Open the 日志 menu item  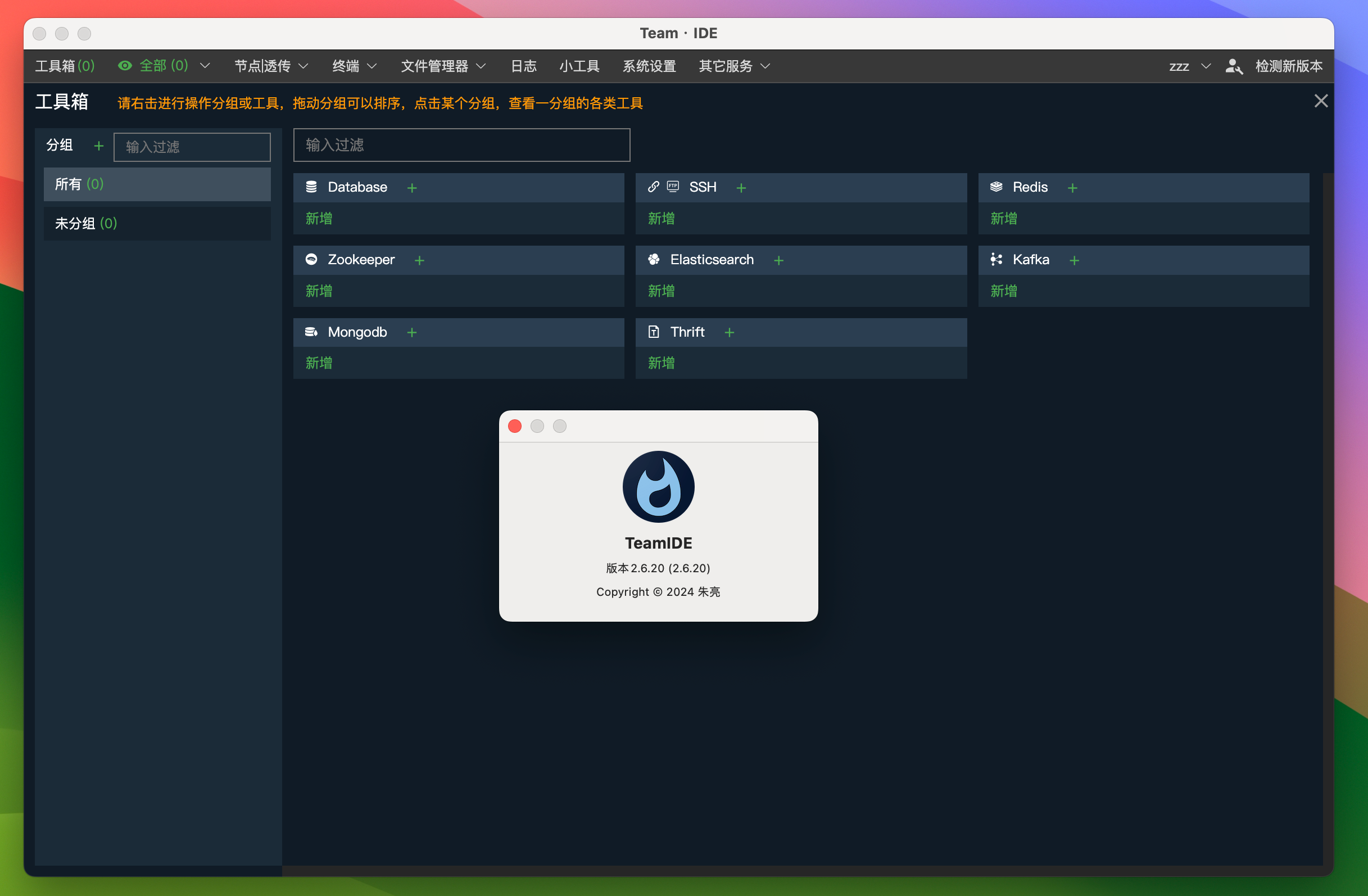523,66
